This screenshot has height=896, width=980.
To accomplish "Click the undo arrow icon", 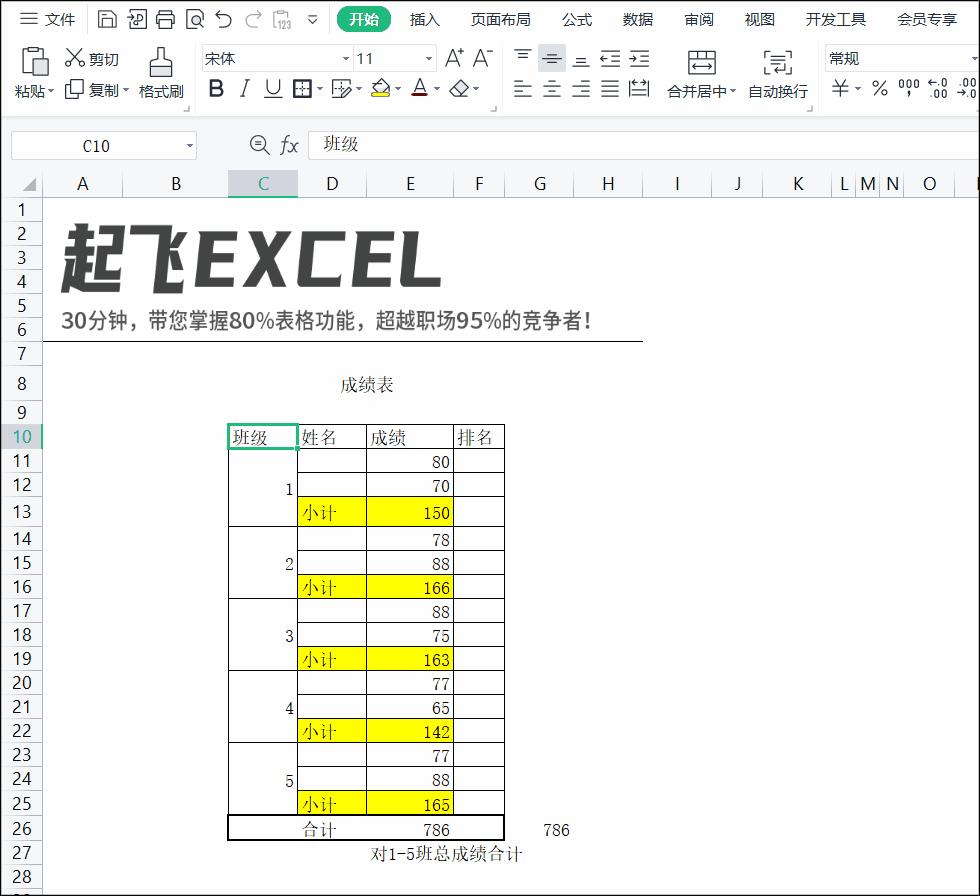I will pos(223,18).
